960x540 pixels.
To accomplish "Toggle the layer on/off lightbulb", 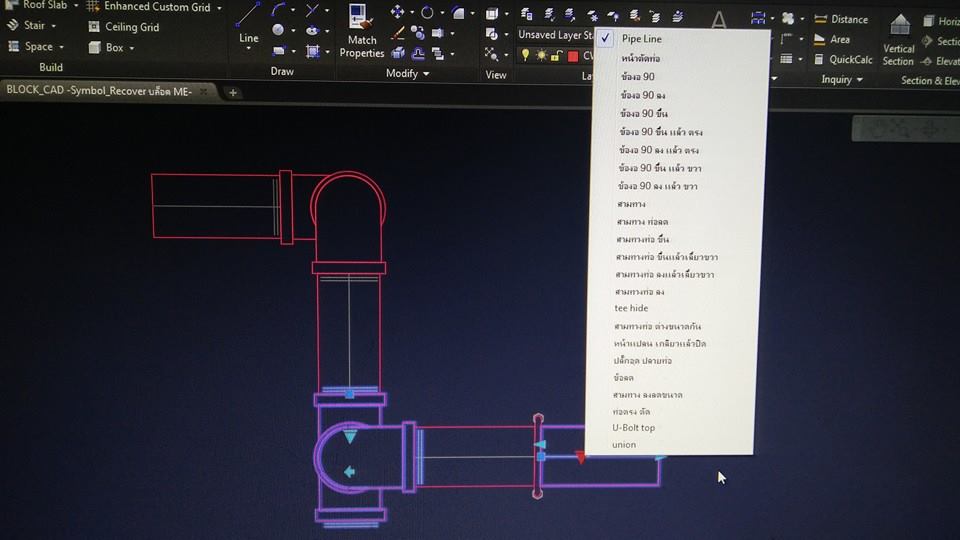I will pos(525,56).
